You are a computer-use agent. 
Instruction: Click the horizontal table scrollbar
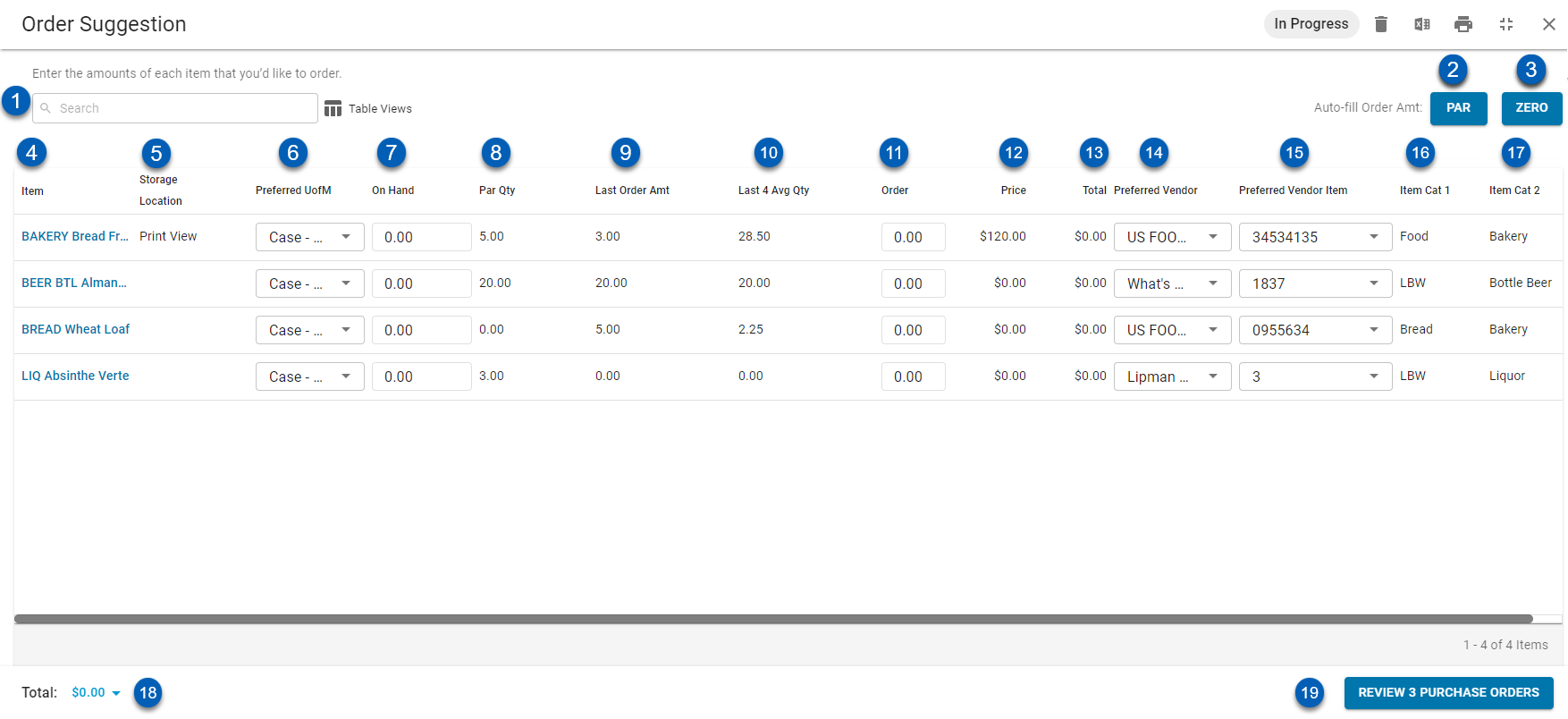(x=773, y=619)
